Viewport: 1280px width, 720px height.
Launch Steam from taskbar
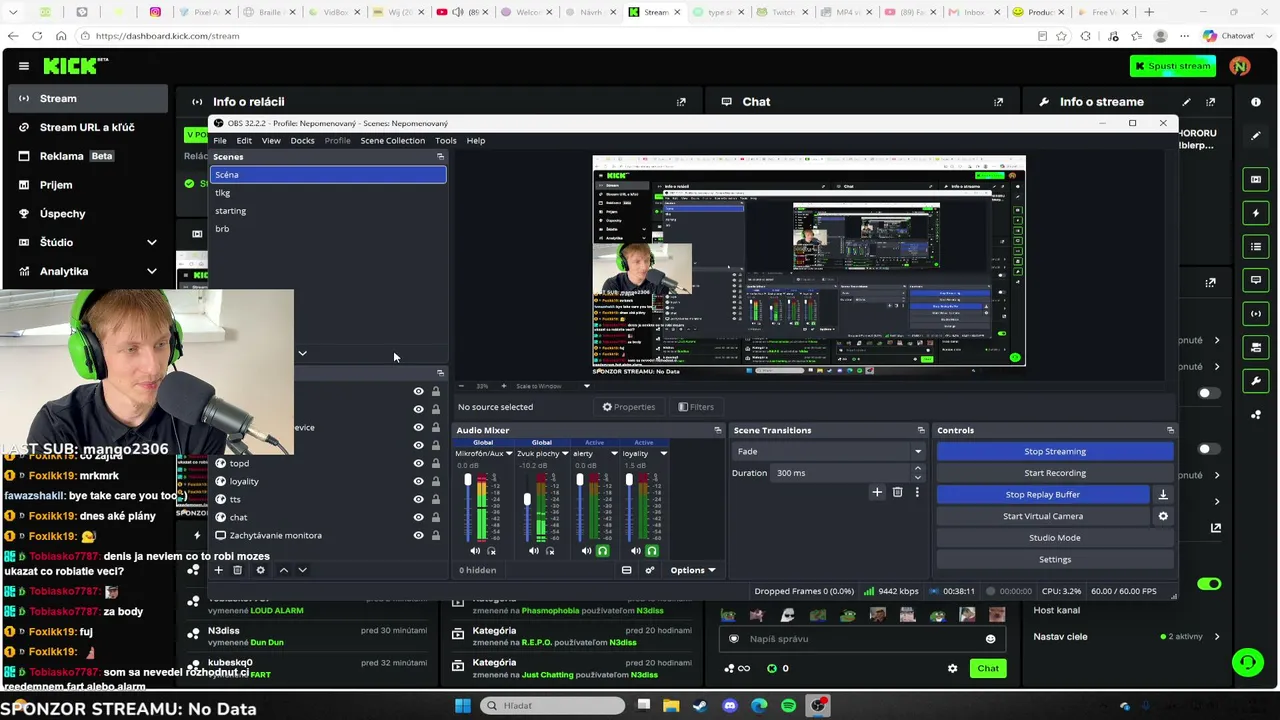tap(700, 706)
